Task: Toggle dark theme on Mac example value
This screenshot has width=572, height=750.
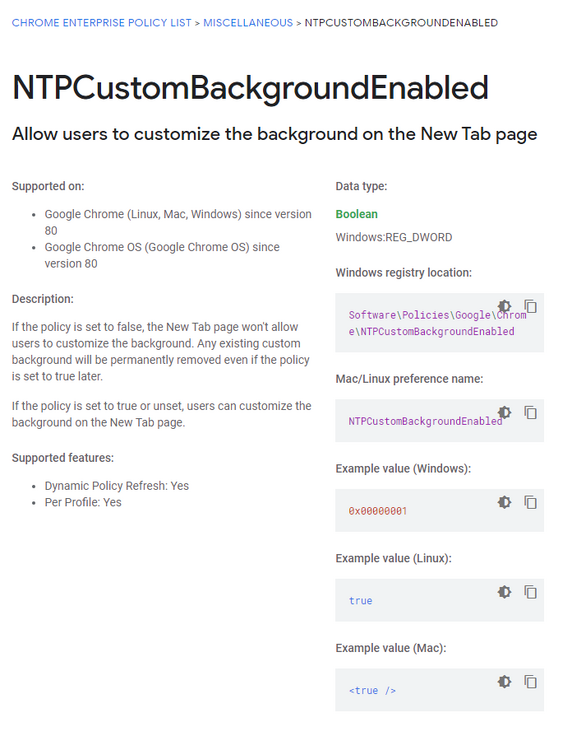Action: (505, 682)
